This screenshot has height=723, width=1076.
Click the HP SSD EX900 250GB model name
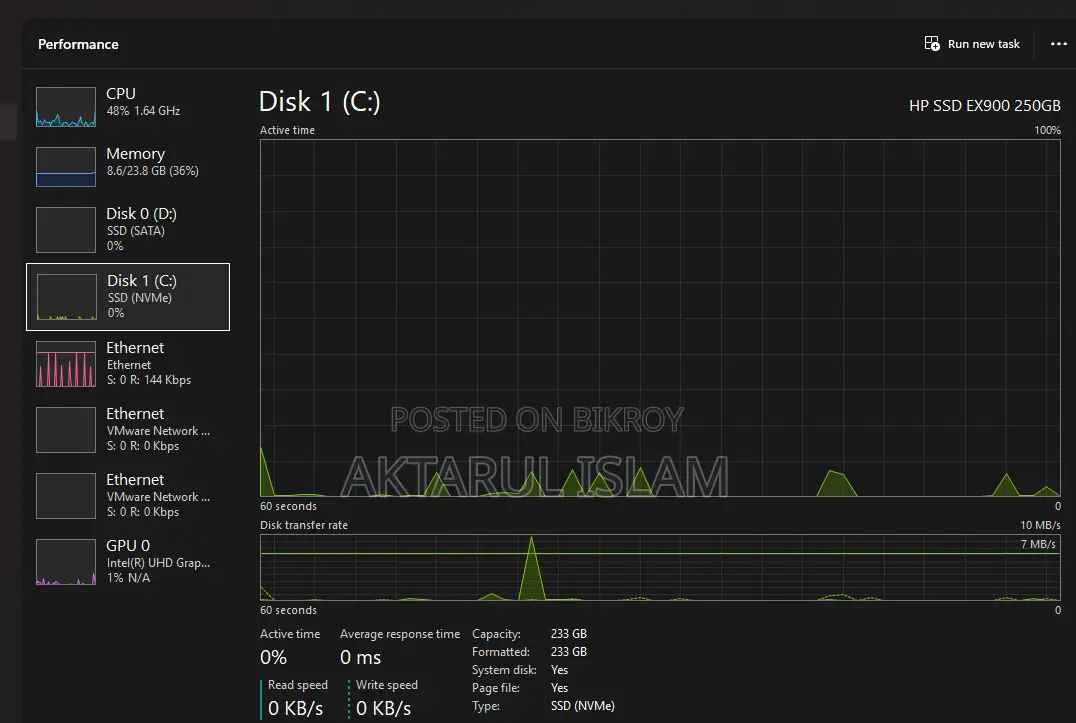click(x=985, y=106)
